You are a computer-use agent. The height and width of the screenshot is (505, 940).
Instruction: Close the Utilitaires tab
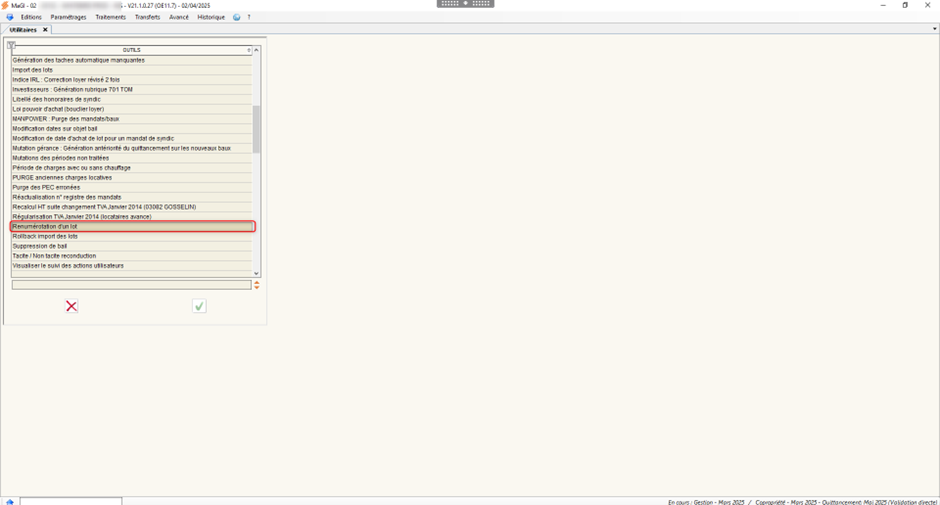pos(45,30)
